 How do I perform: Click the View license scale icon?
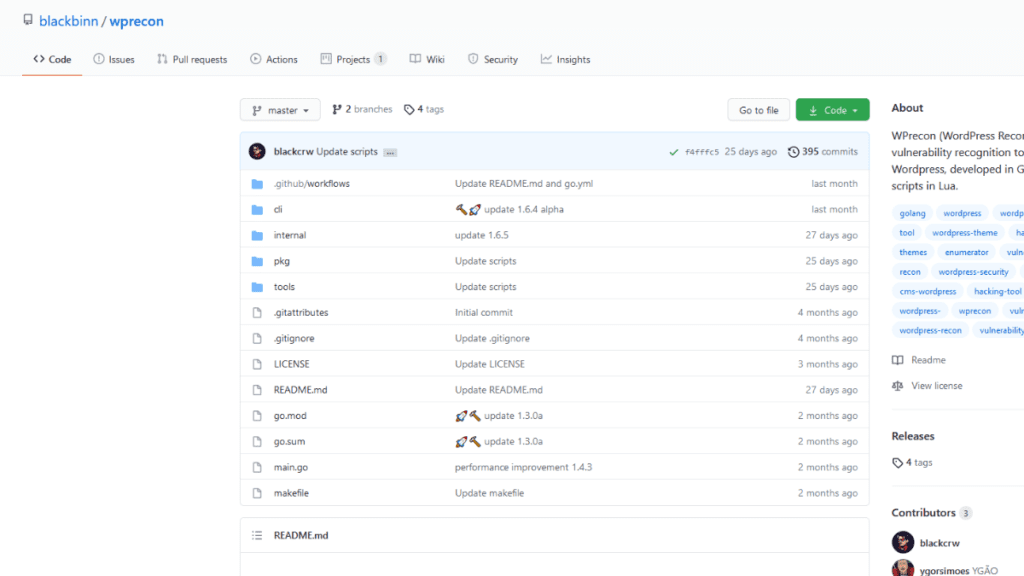coord(898,386)
